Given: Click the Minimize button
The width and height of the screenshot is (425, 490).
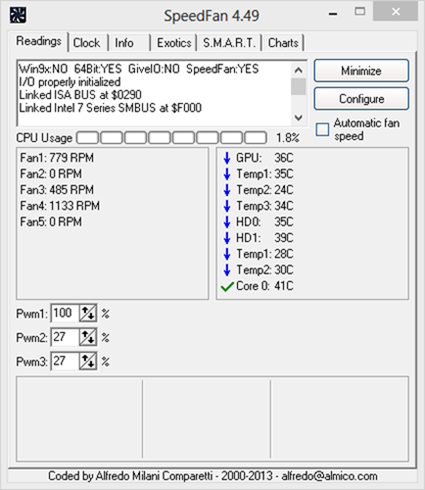Looking at the screenshot, I should coord(361,71).
